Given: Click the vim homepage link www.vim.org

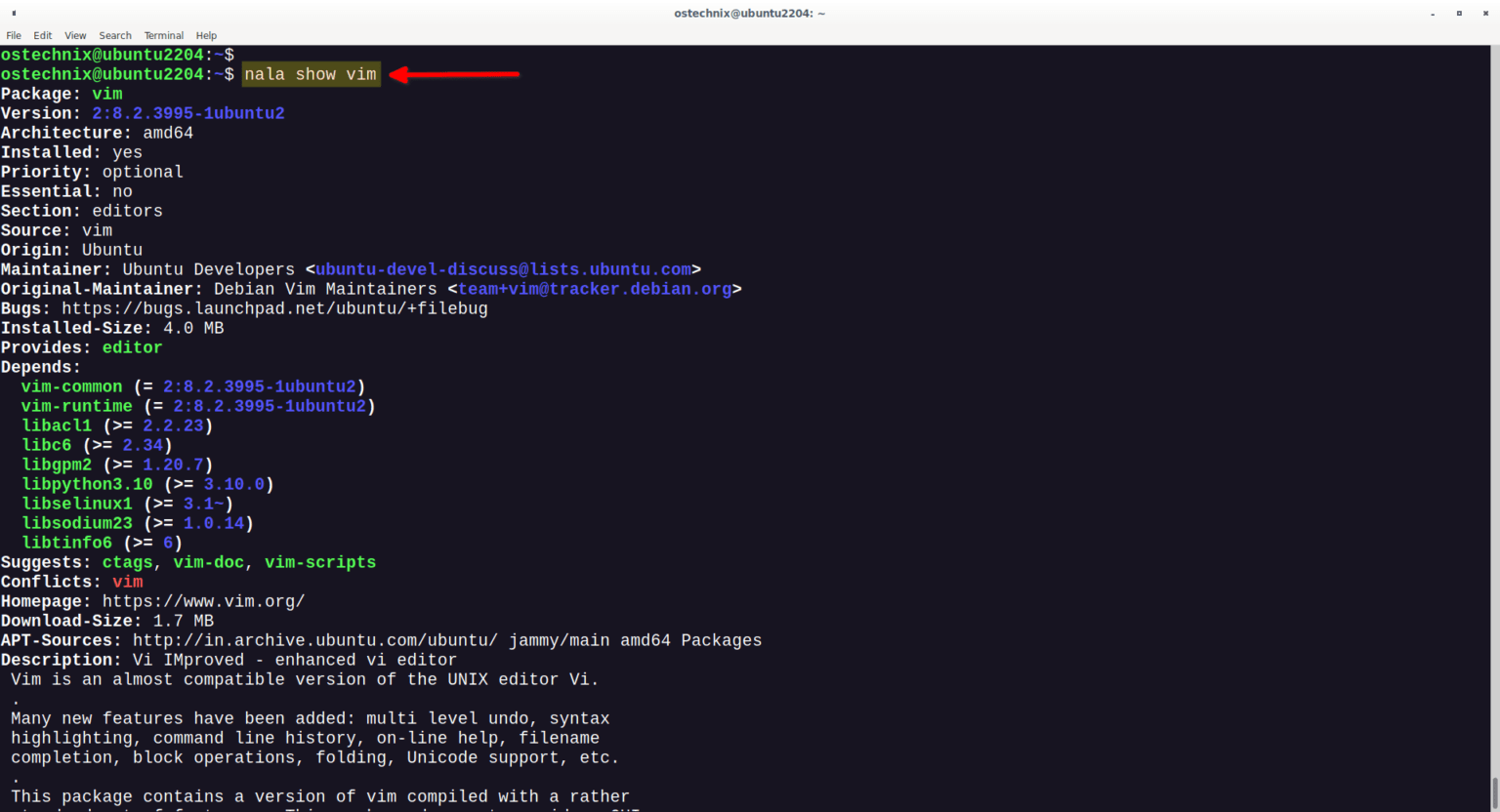Looking at the screenshot, I should click(x=203, y=601).
